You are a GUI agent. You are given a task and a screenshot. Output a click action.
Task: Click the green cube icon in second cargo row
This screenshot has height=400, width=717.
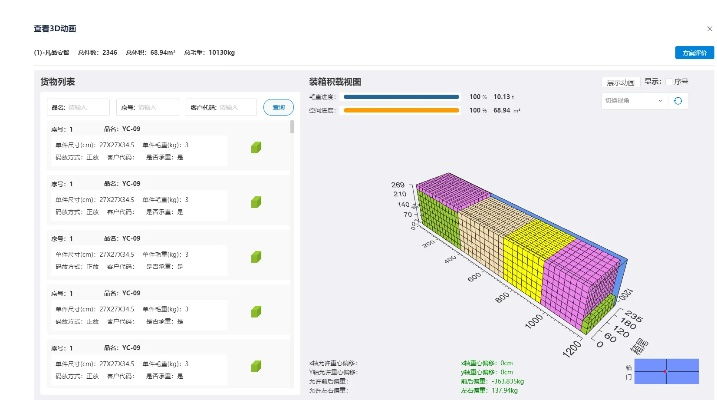(256, 203)
